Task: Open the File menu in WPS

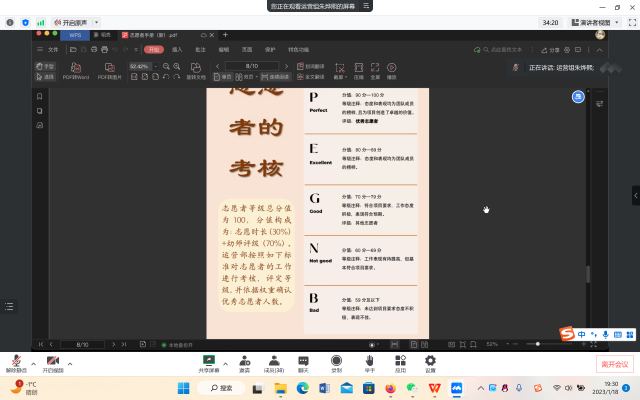Action: (53, 48)
